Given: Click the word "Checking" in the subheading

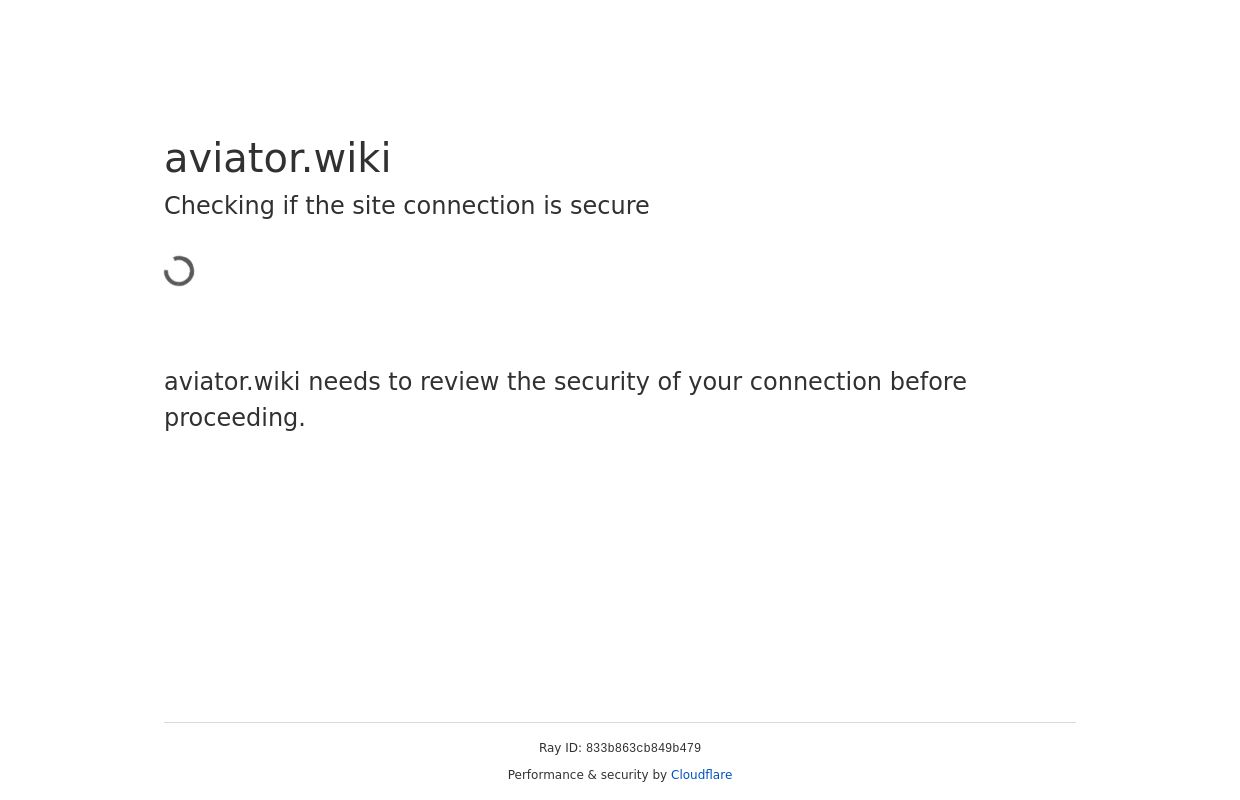Looking at the screenshot, I should tap(219, 206).
